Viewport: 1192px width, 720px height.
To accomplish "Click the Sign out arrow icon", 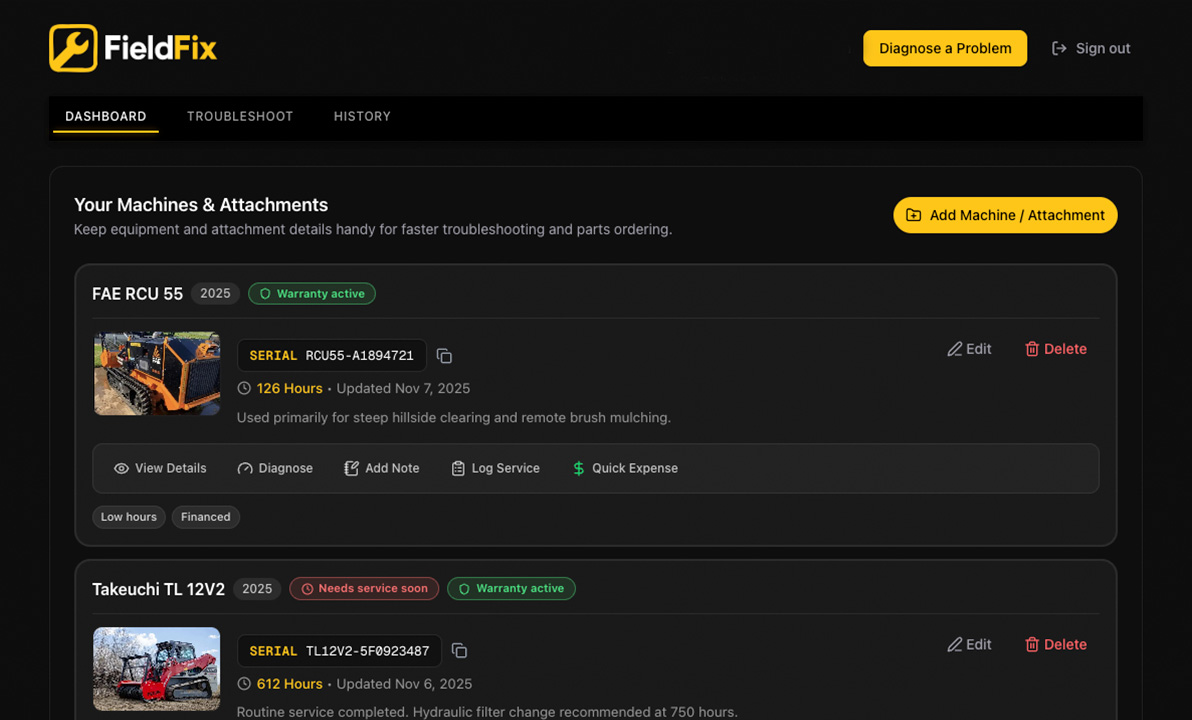I will click(x=1057, y=47).
